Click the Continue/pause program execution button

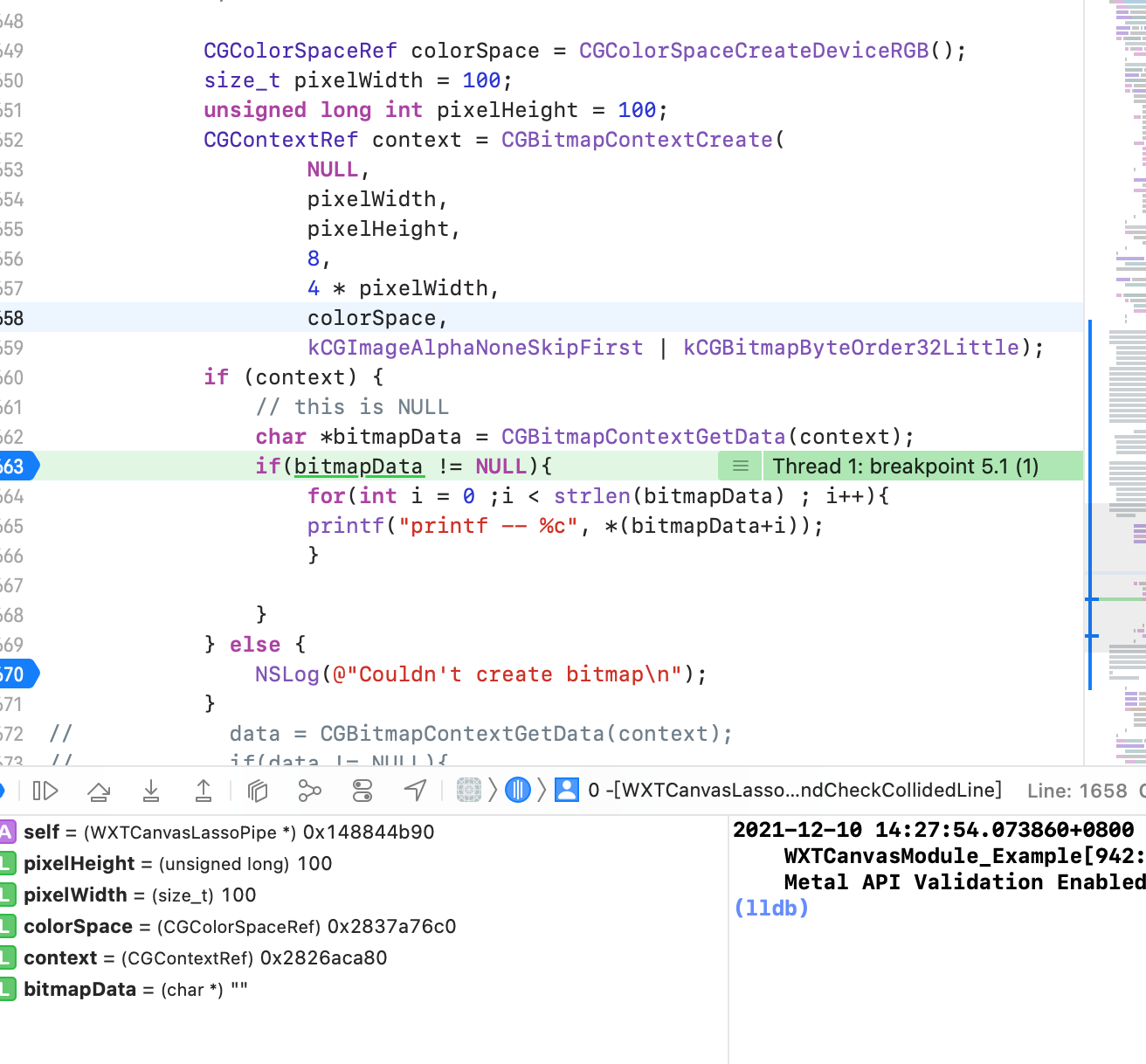pyautogui.click(x=45, y=791)
